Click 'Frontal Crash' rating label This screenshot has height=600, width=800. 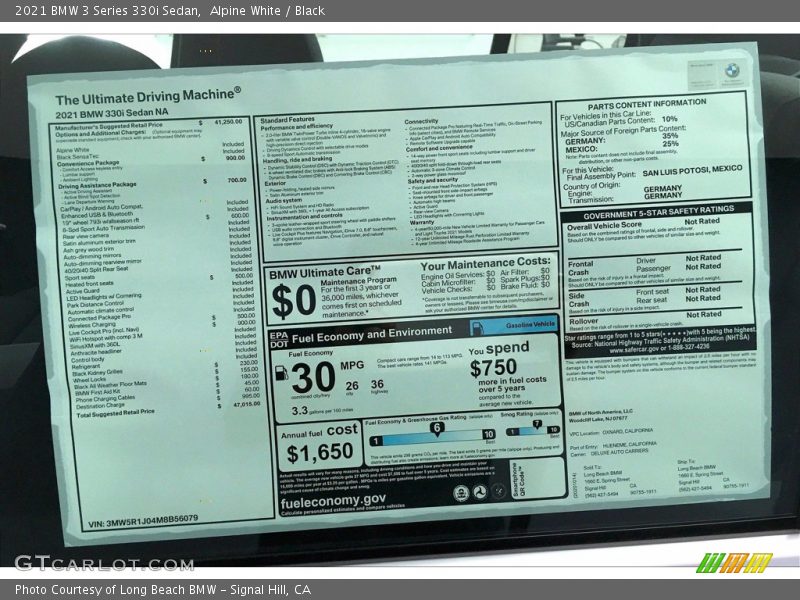coord(580,268)
